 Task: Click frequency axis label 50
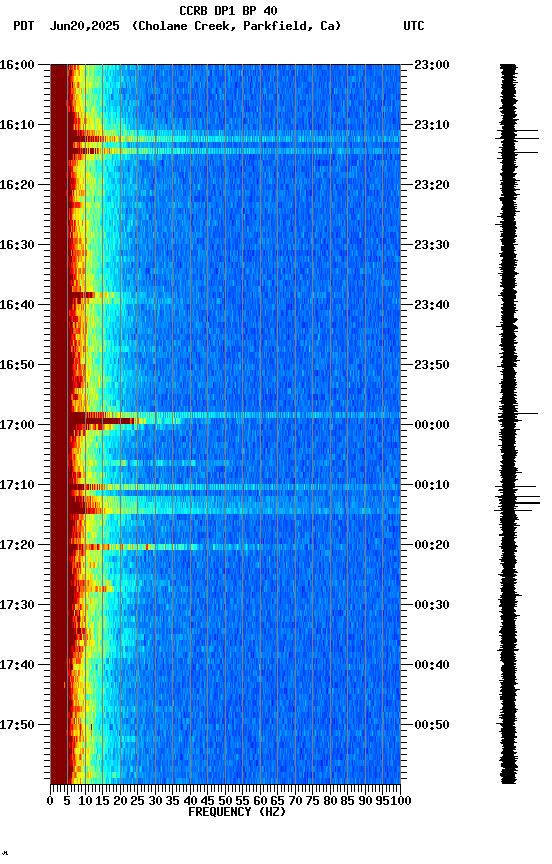pyautogui.click(x=225, y=801)
